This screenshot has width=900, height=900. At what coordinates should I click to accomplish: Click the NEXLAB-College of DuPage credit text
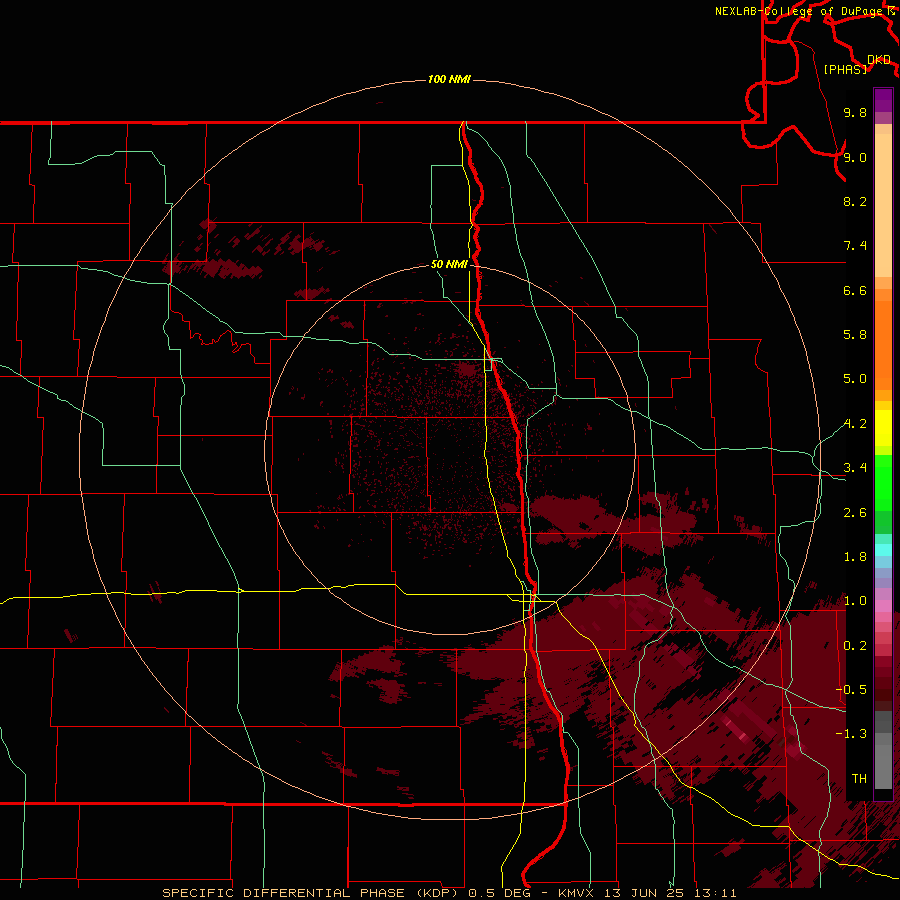click(798, 11)
